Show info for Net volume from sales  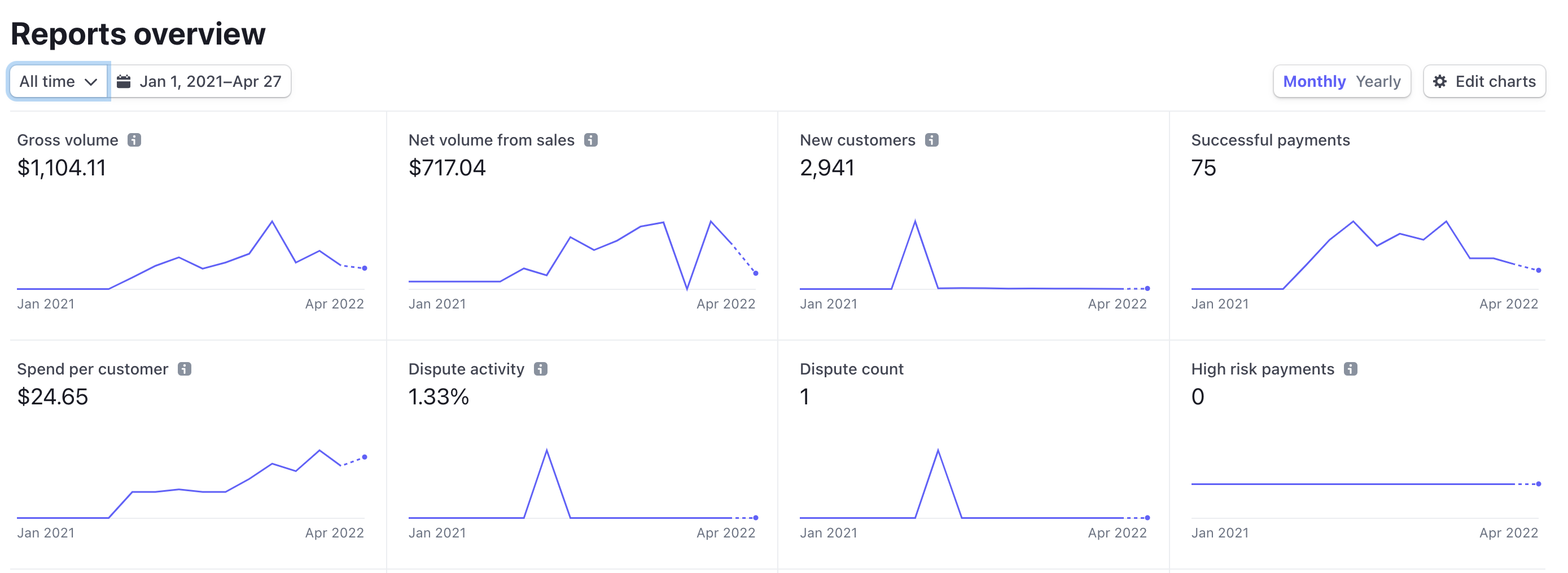tap(590, 140)
